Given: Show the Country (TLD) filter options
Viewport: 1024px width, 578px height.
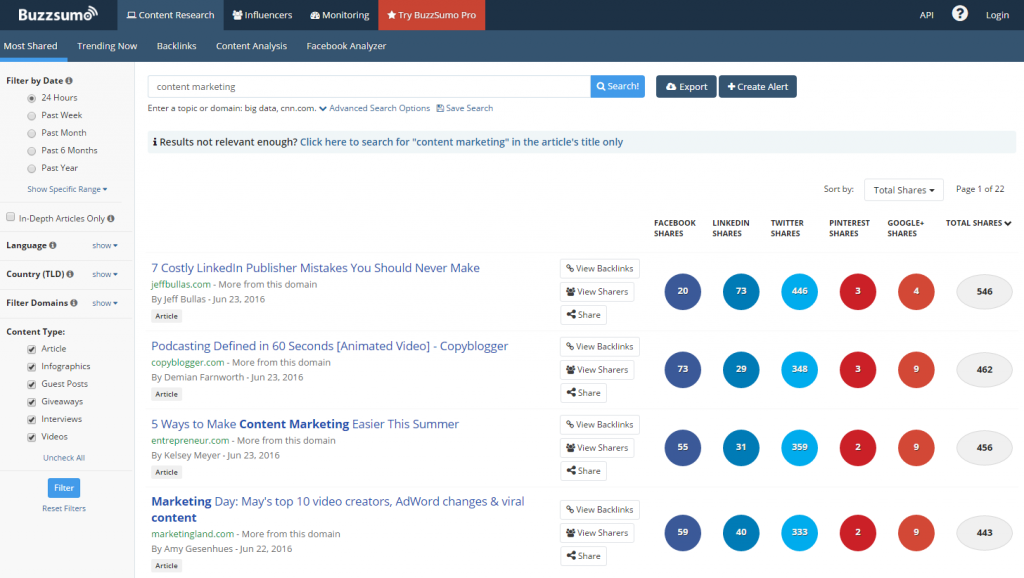Looking at the screenshot, I should pyautogui.click(x=104, y=274).
